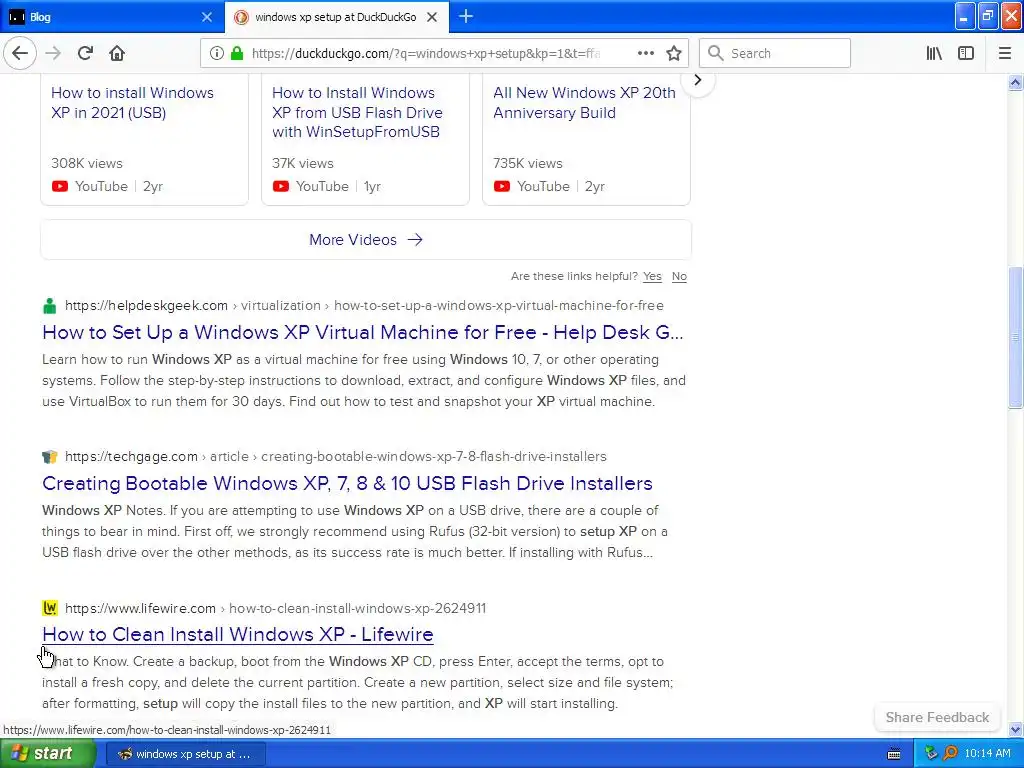The width and height of the screenshot is (1024, 768).
Task: Click the orange magnifier tray icon
Action: point(950,754)
